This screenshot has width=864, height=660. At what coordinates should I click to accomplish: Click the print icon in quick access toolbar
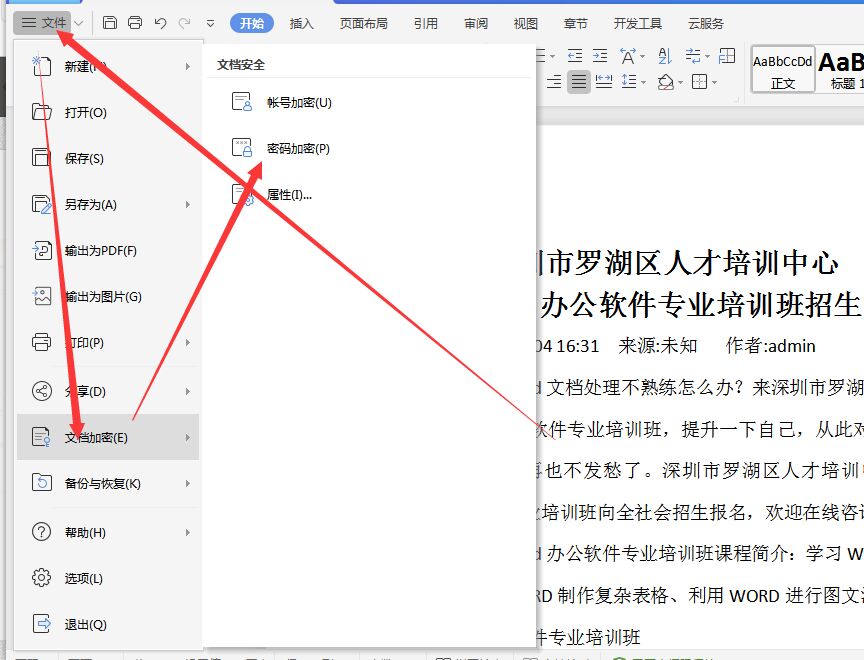135,22
